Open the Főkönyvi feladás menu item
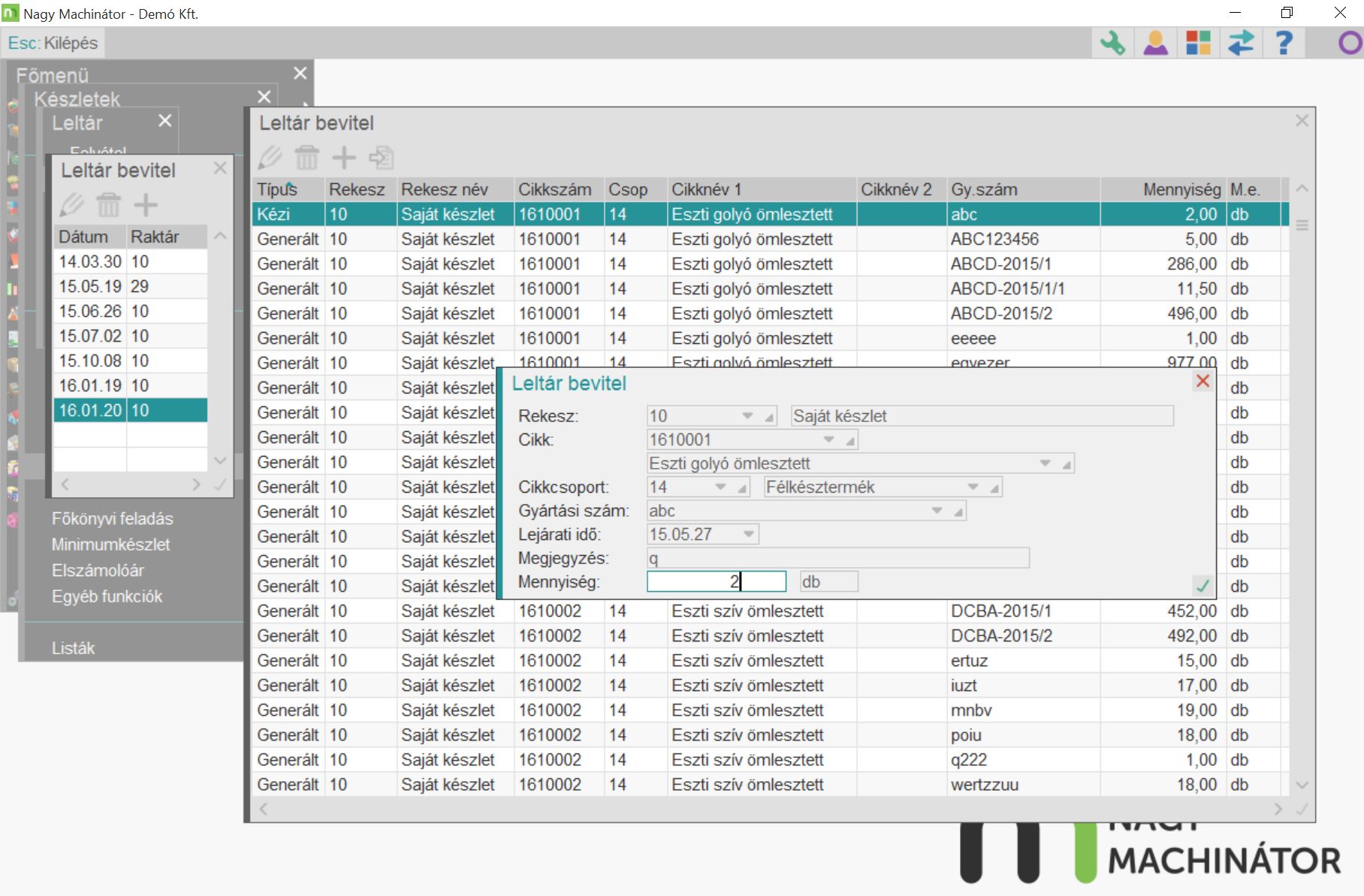Image resolution: width=1364 pixels, height=896 pixels. (x=112, y=519)
